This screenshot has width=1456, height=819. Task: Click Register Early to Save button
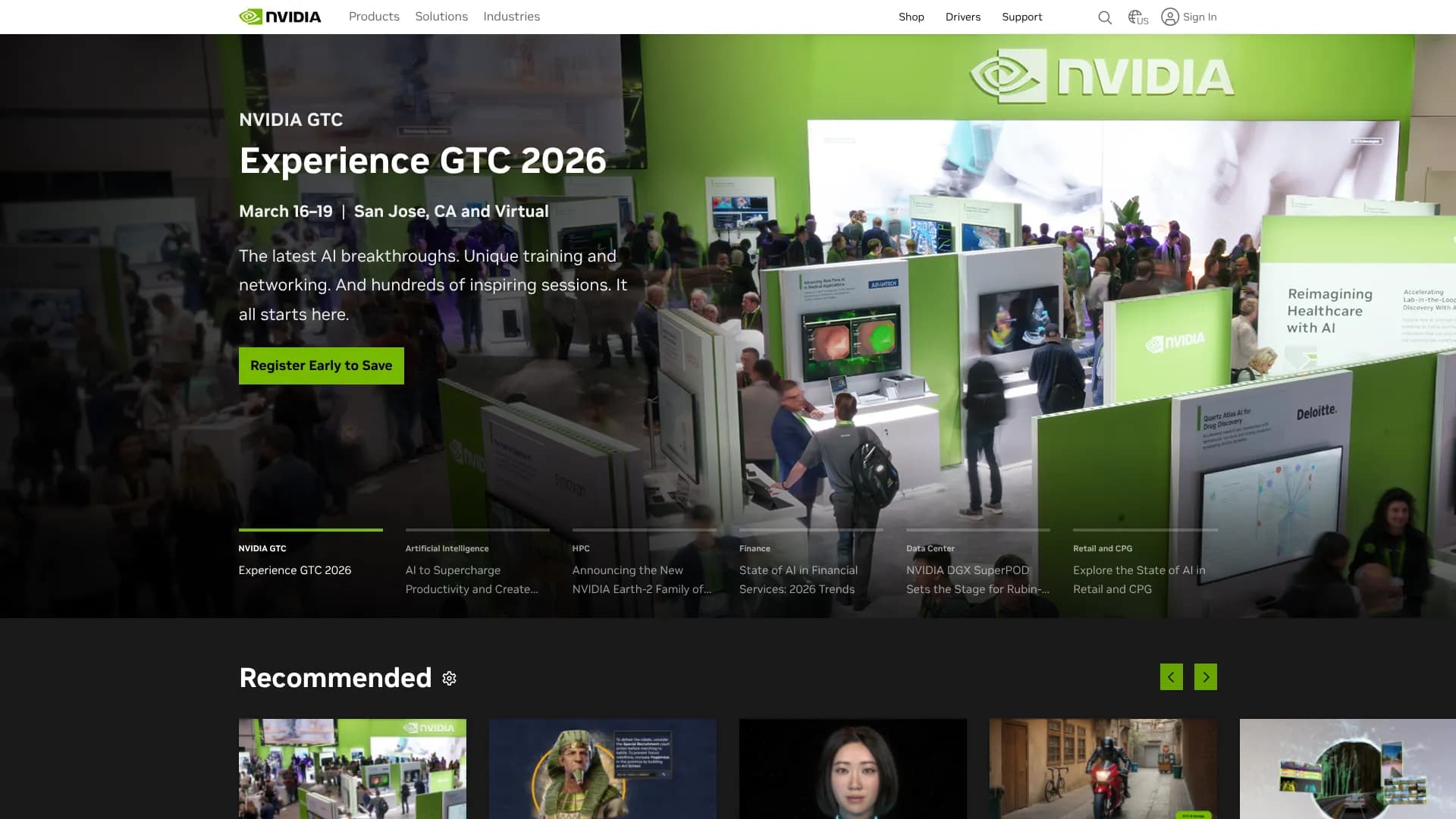point(322,366)
